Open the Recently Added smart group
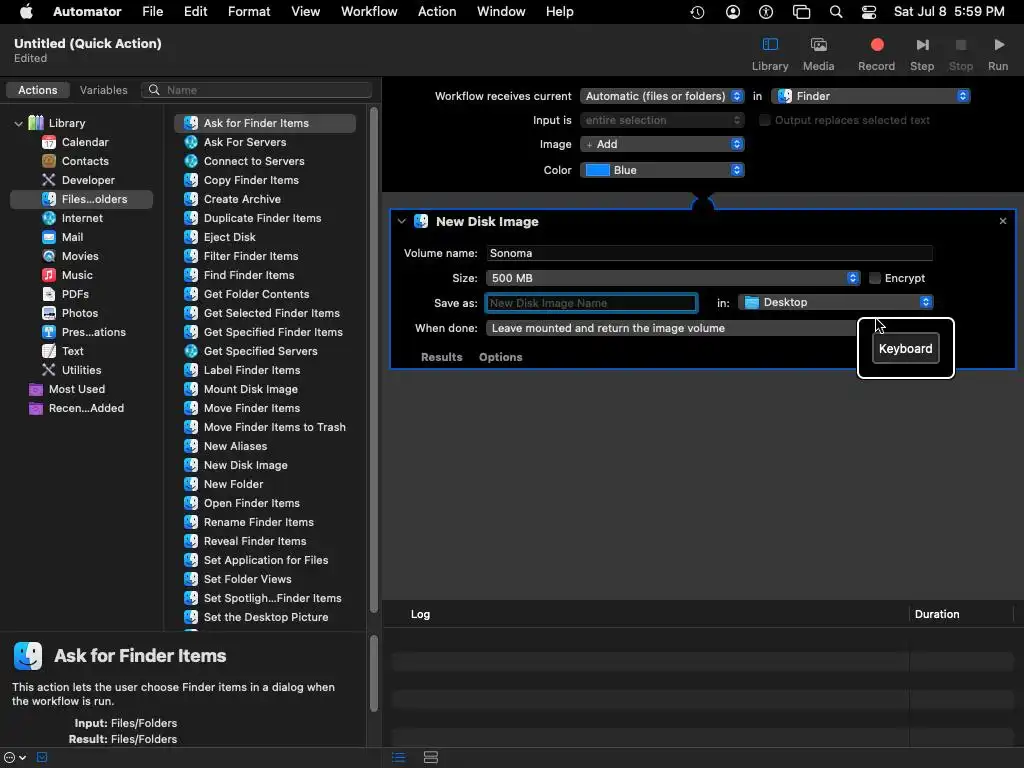This screenshot has height=768, width=1024. [x=86, y=407]
